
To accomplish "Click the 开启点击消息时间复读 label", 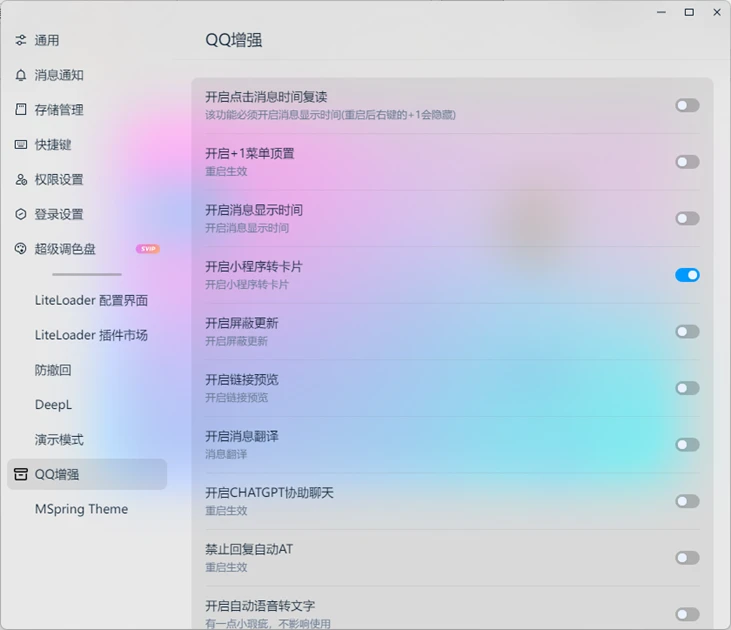I will (x=266, y=97).
